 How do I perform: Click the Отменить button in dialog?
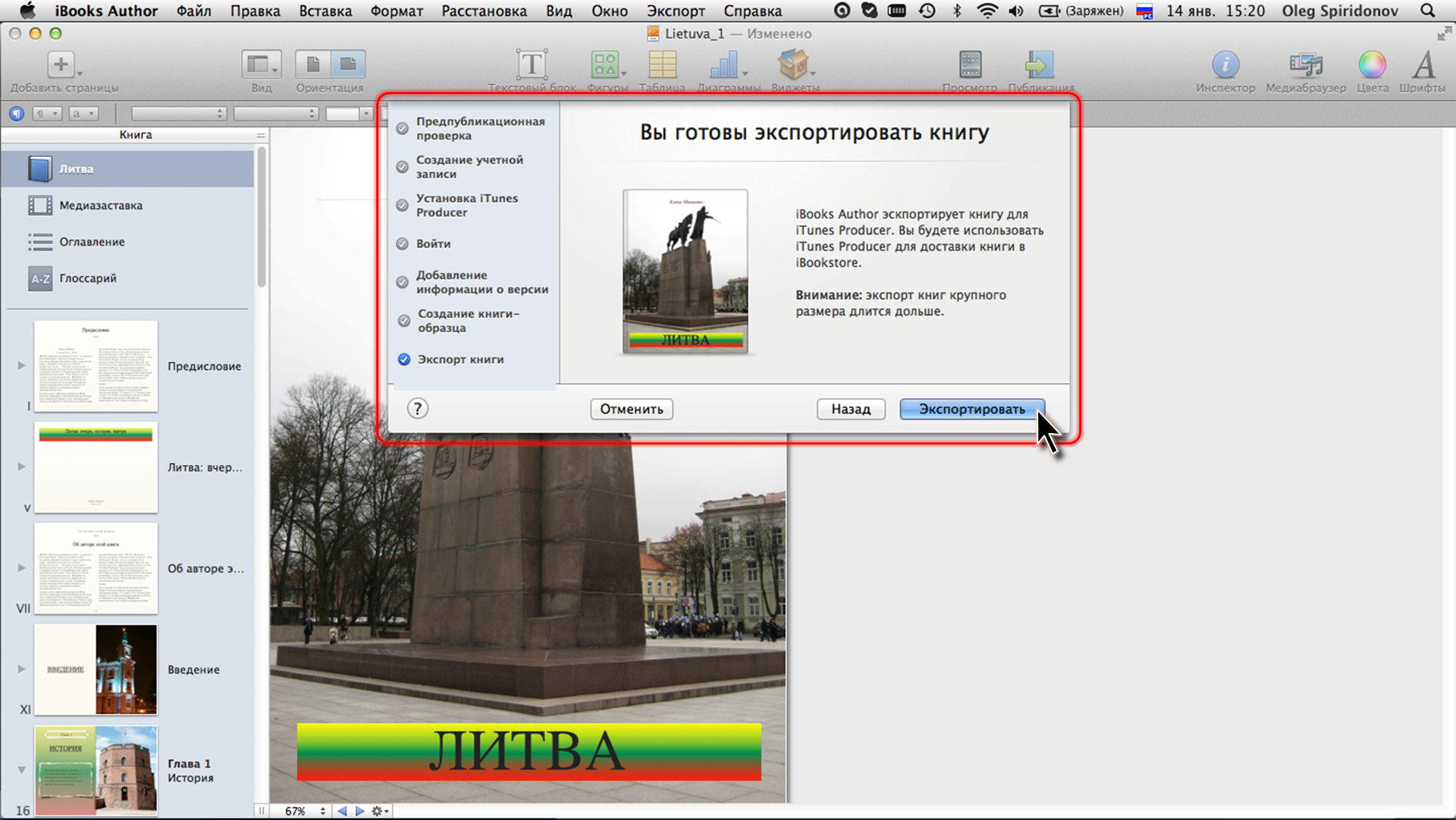pos(632,409)
